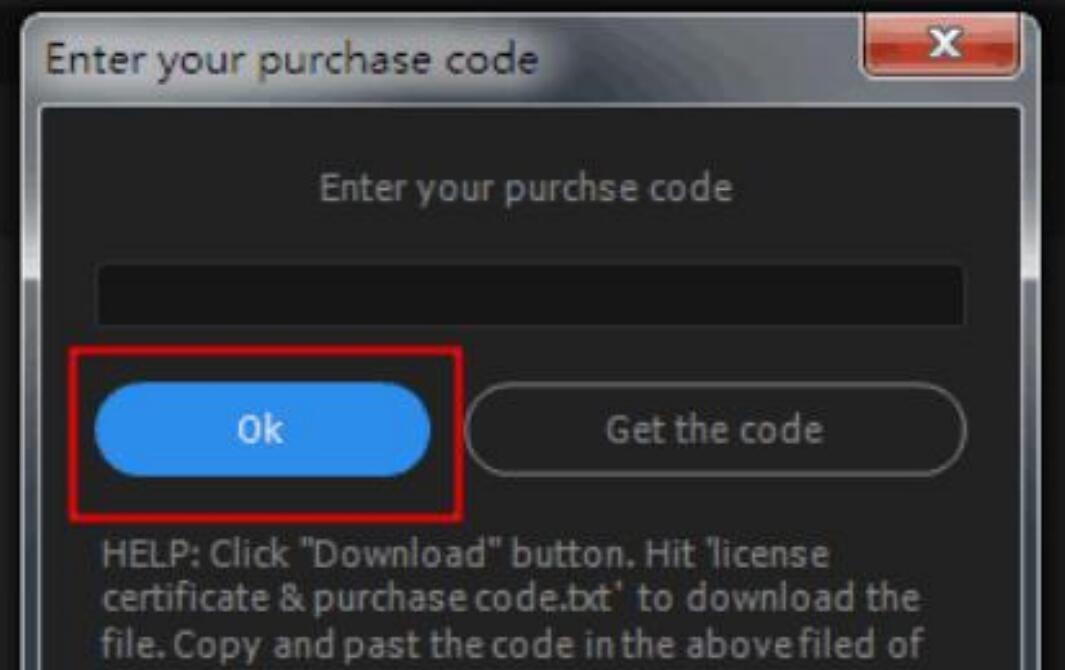
Task: Focus the purchase code text field
Action: (x=530, y=295)
